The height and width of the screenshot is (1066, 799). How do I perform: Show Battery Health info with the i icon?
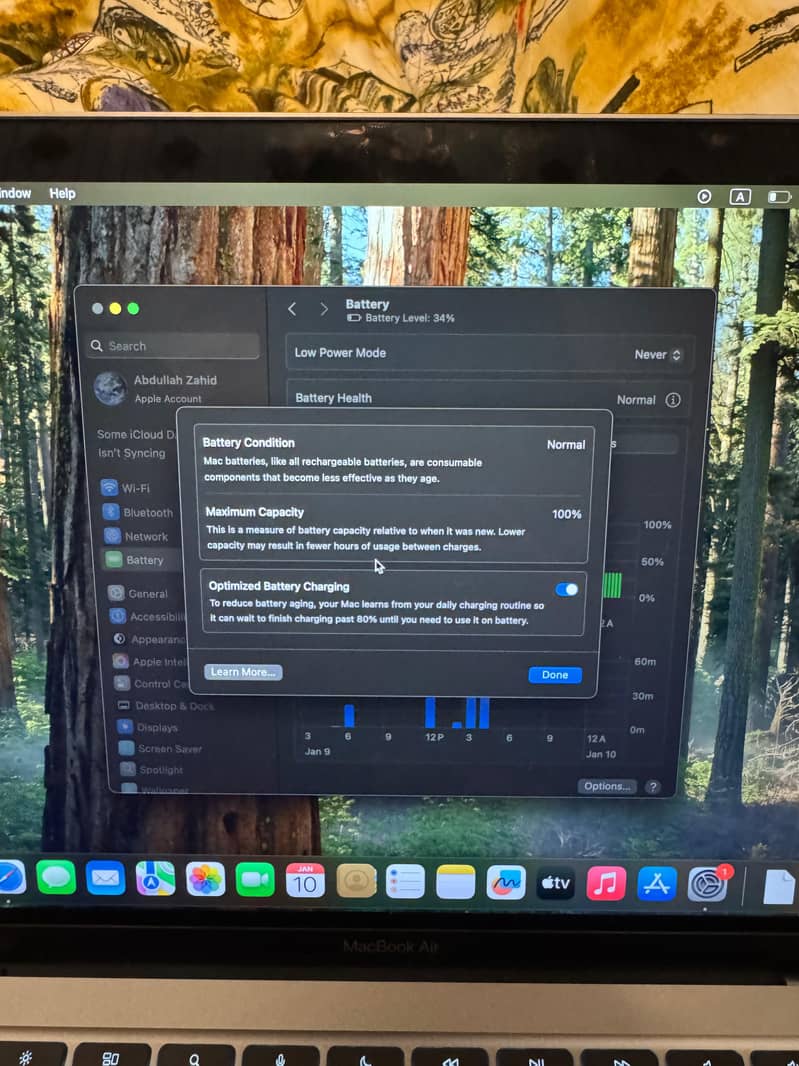673,400
